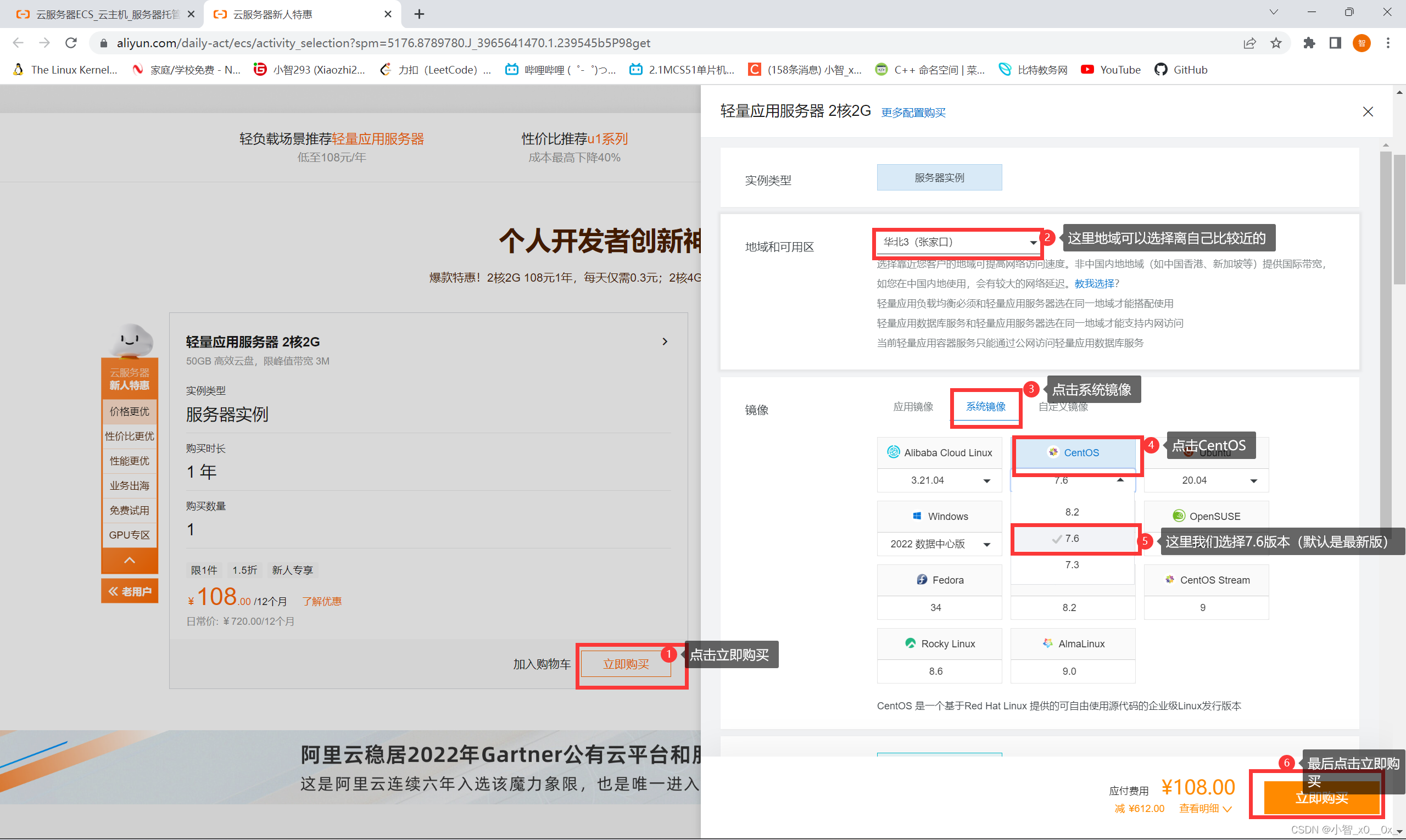1406x840 pixels.
Task: Jump to GPU专区 in the side nav
Action: 129,535
